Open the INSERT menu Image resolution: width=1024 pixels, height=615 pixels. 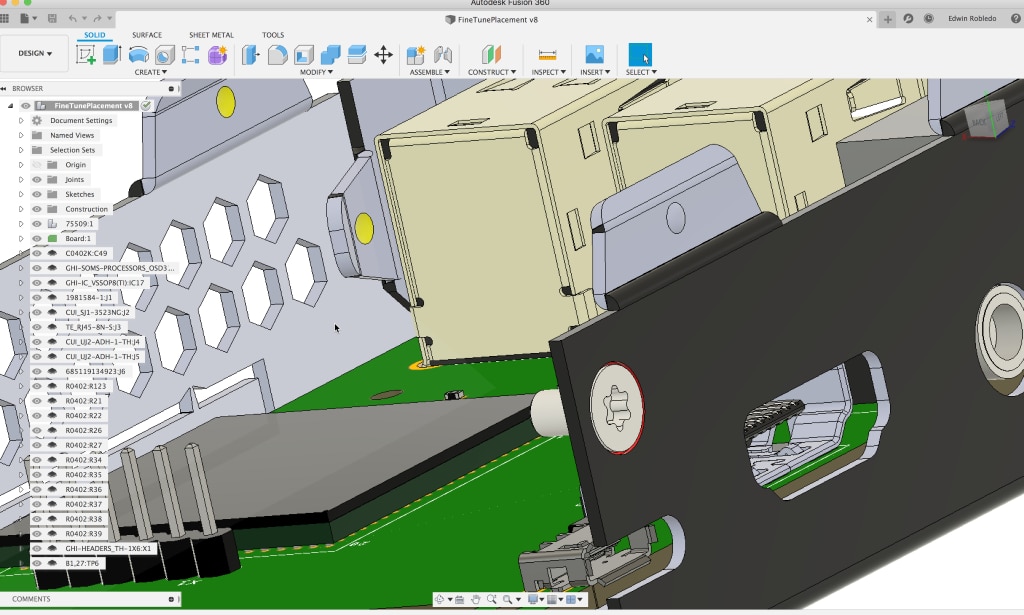click(595, 72)
